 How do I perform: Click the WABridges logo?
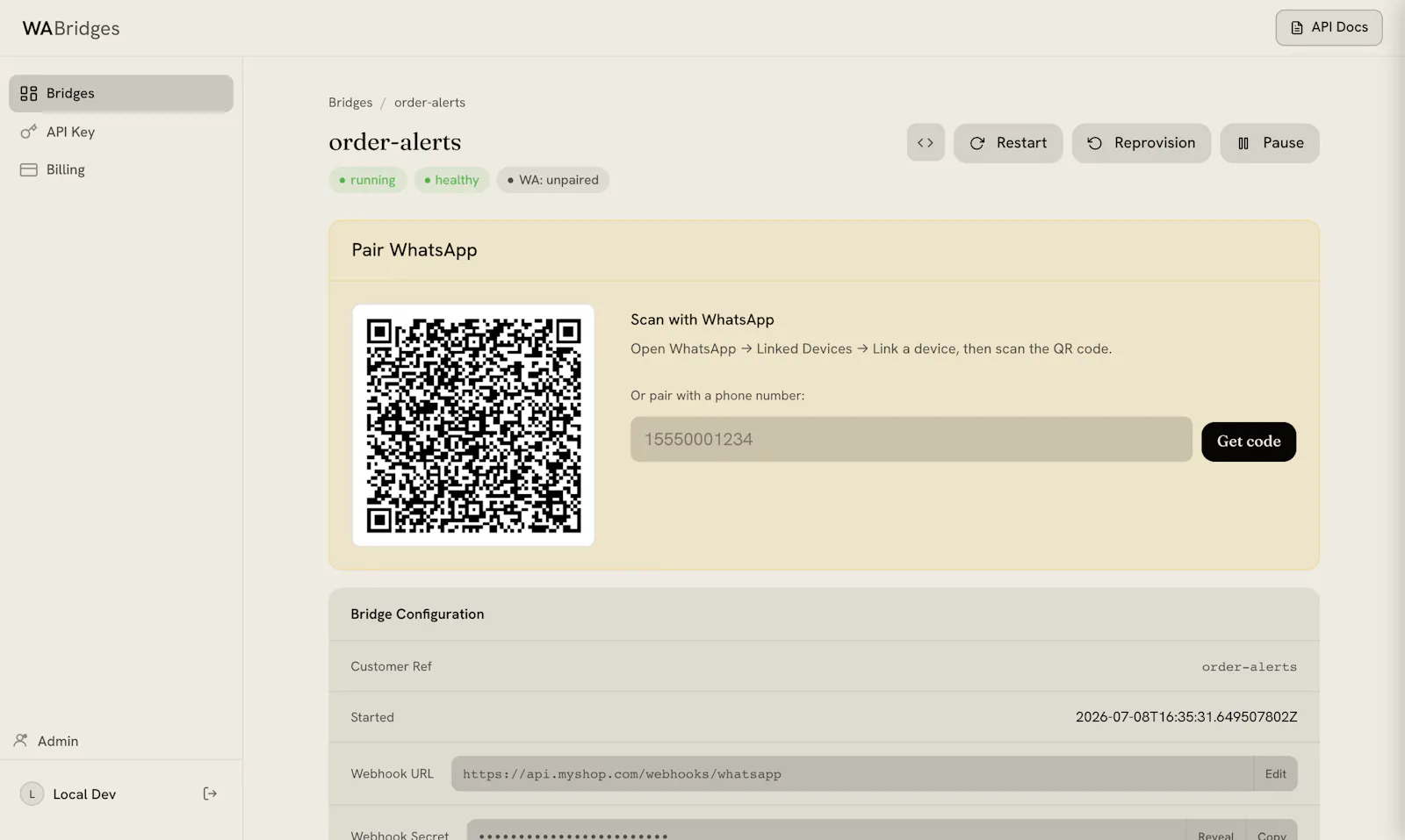pyautogui.click(x=71, y=28)
